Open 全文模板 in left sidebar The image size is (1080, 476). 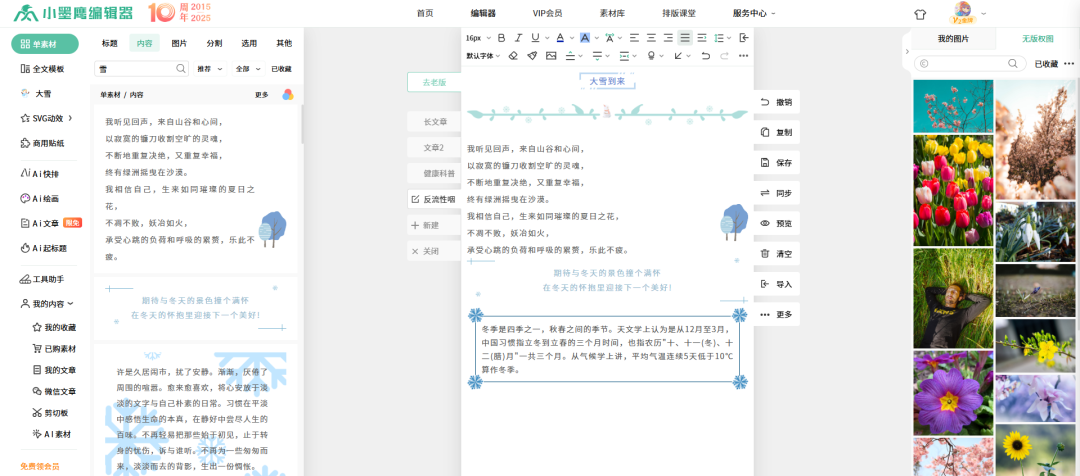coord(43,69)
